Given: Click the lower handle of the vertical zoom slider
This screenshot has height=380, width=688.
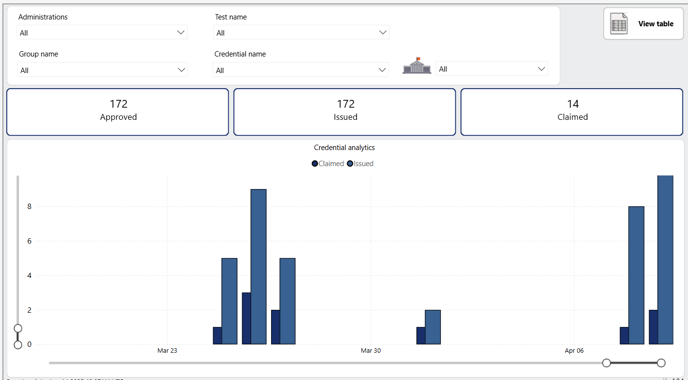Looking at the screenshot, I should click(18, 345).
